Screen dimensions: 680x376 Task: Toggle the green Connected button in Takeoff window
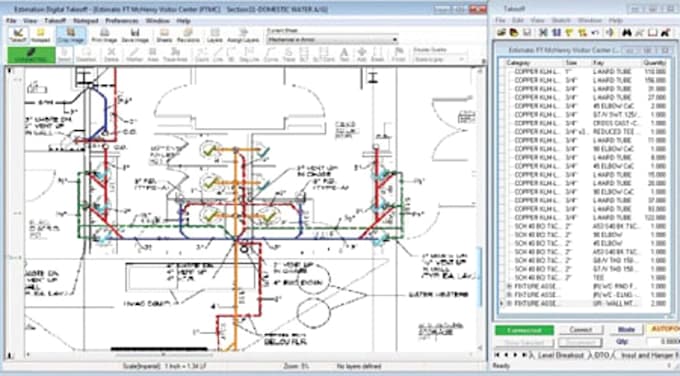click(x=524, y=330)
